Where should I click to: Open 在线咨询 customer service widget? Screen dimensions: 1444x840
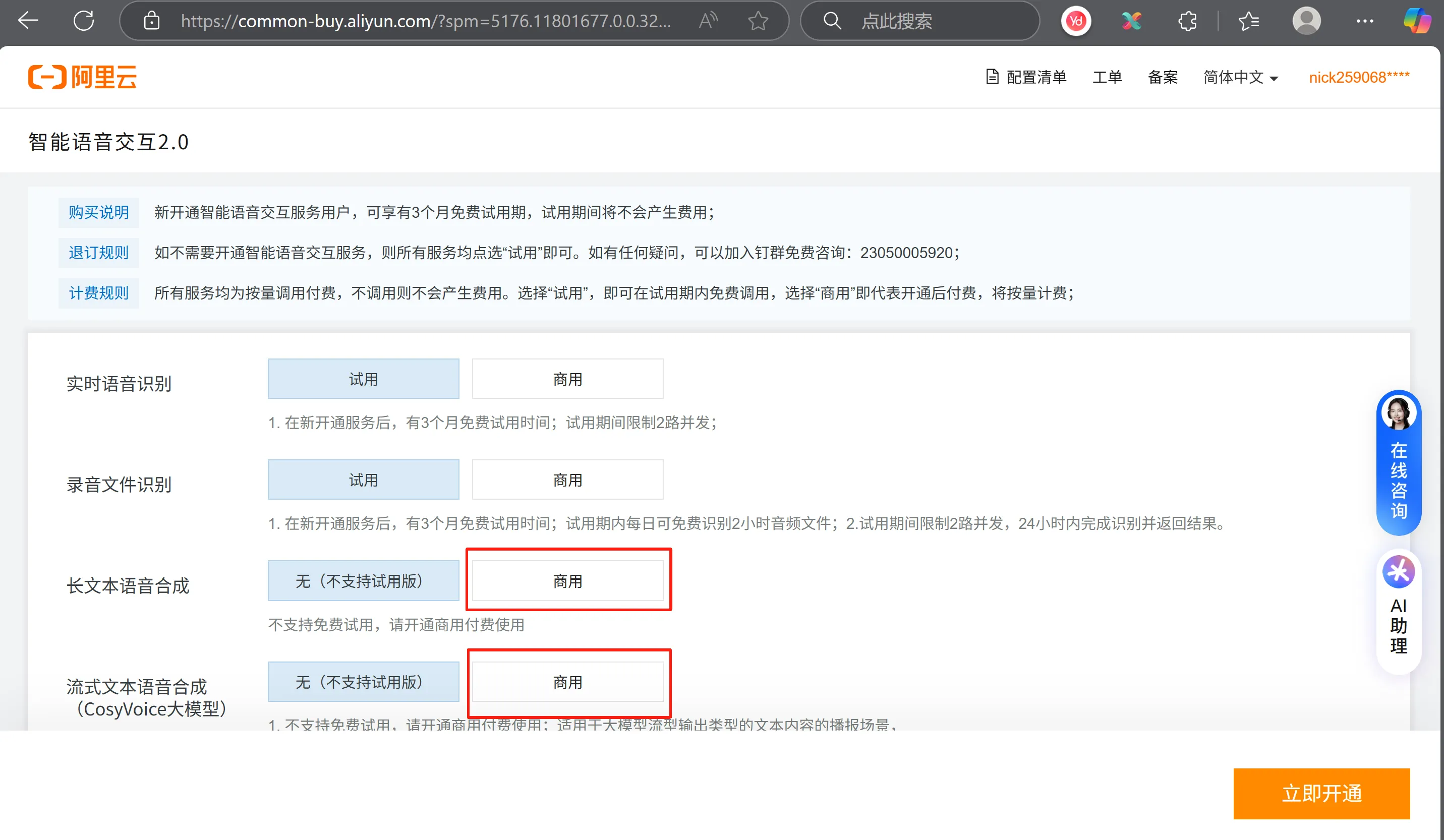[1399, 463]
